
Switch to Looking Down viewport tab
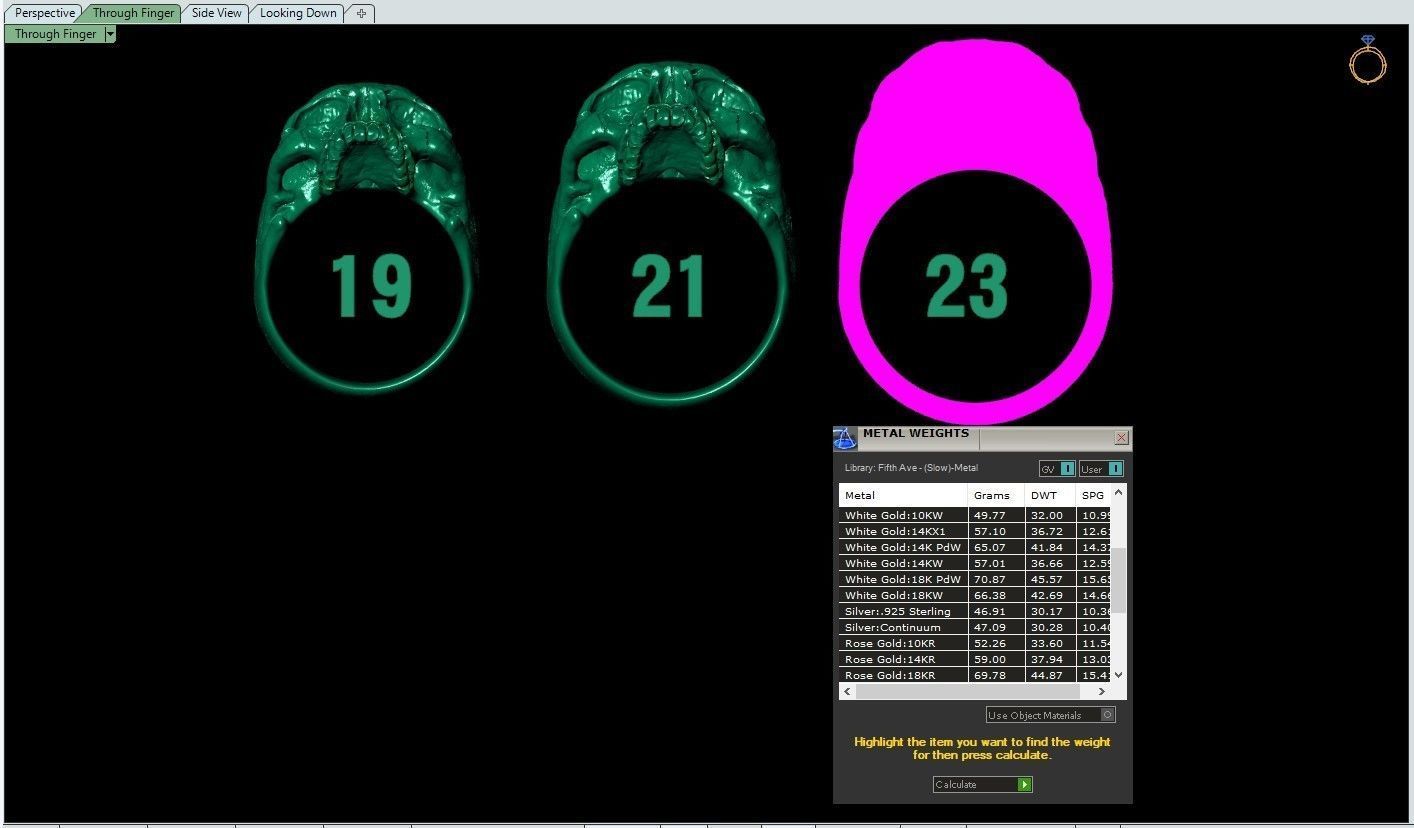[x=298, y=13]
